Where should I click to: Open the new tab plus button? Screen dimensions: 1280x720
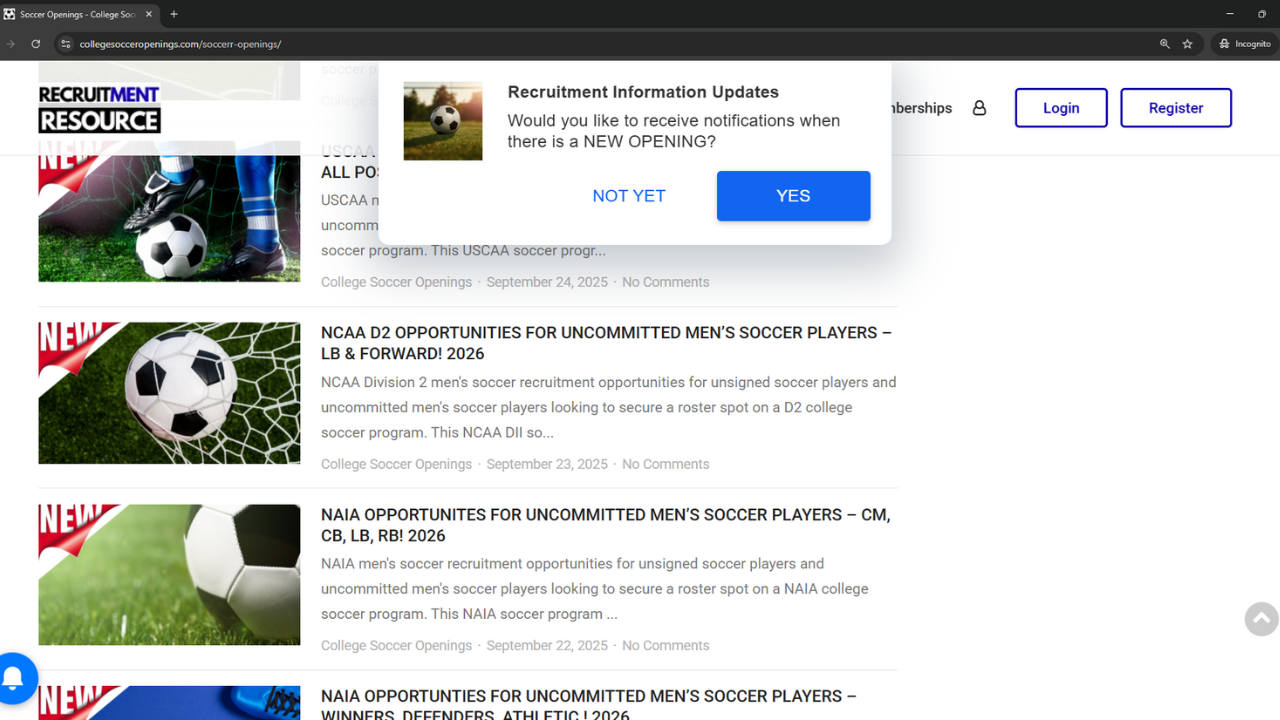tap(174, 14)
